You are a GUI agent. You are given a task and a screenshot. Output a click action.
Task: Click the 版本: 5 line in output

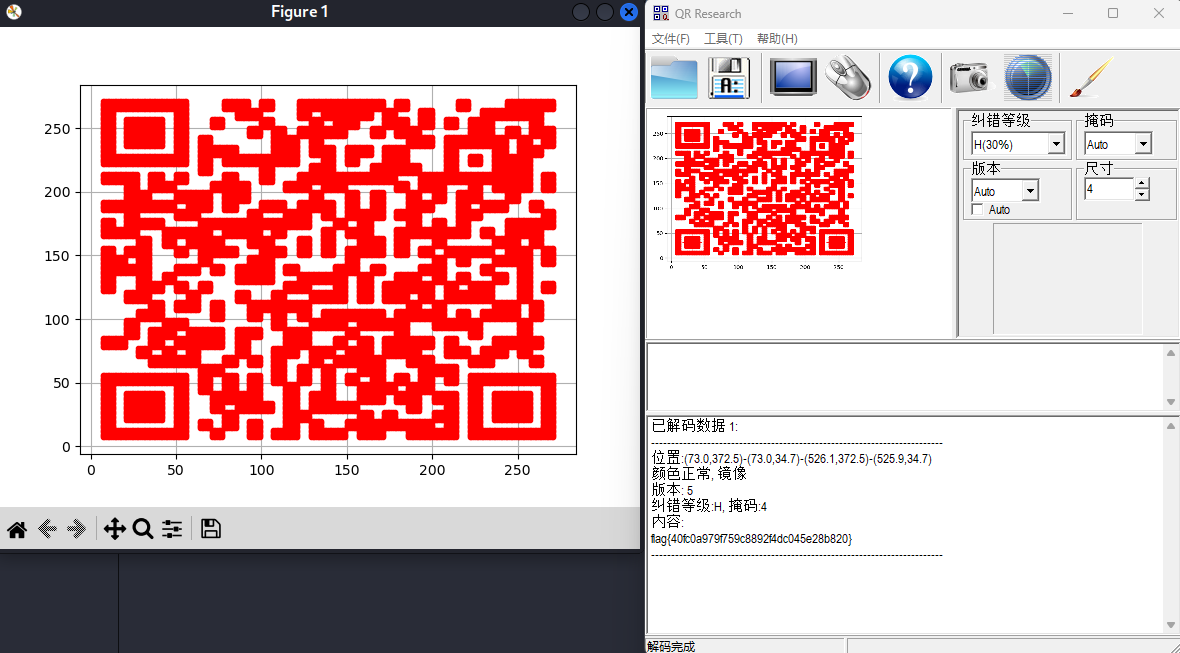coord(672,491)
